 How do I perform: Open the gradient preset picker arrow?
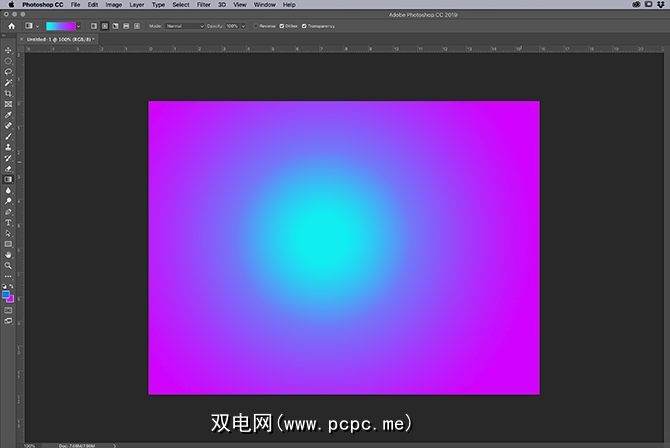(79, 25)
